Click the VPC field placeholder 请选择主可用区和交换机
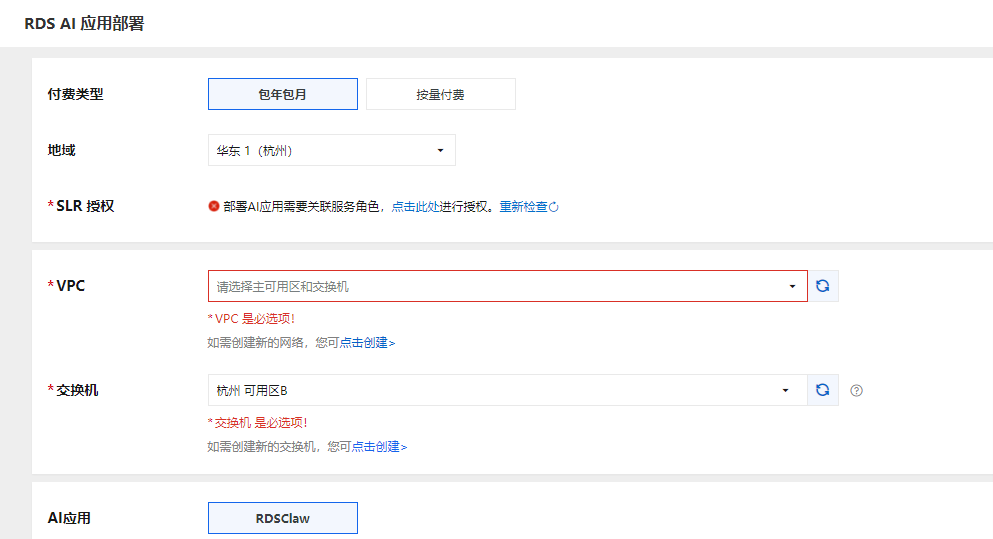Image resolution: width=993 pixels, height=539 pixels. [x=283, y=286]
